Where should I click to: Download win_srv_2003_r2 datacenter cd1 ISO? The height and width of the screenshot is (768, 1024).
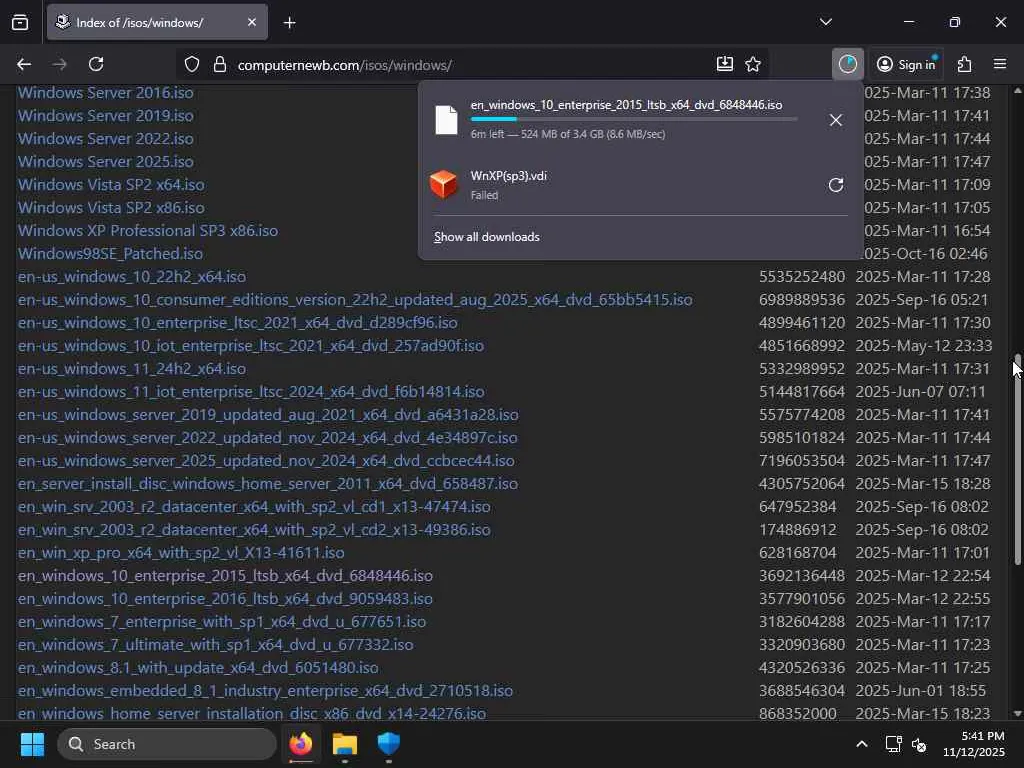(x=254, y=507)
